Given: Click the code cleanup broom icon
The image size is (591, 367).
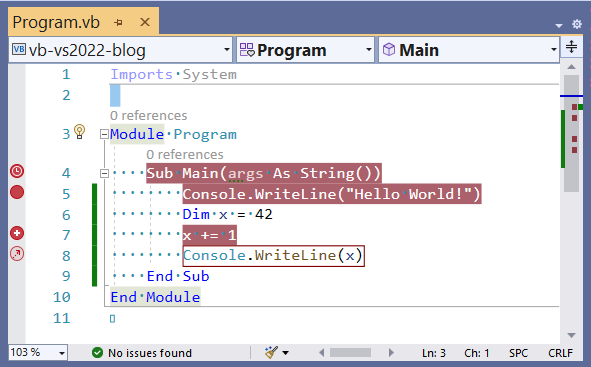Looking at the screenshot, I should 271,352.
